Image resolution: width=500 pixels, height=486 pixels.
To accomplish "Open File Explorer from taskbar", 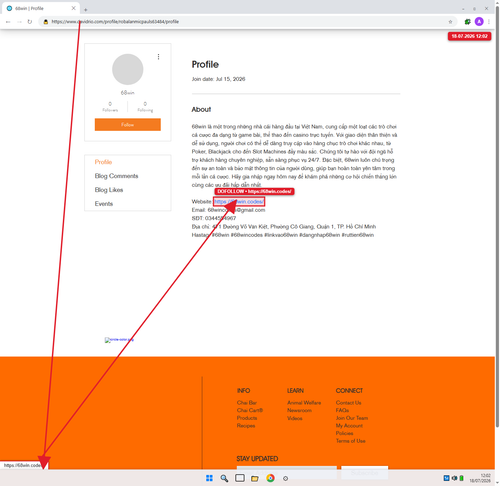I will point(255,478).
